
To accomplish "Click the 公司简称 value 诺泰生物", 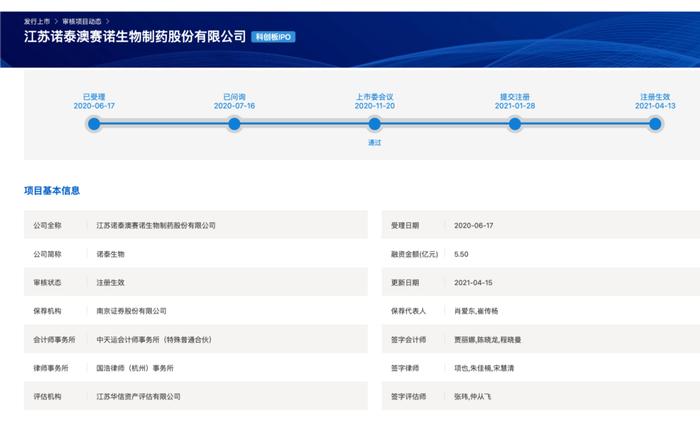I will (x=110, y=254).
